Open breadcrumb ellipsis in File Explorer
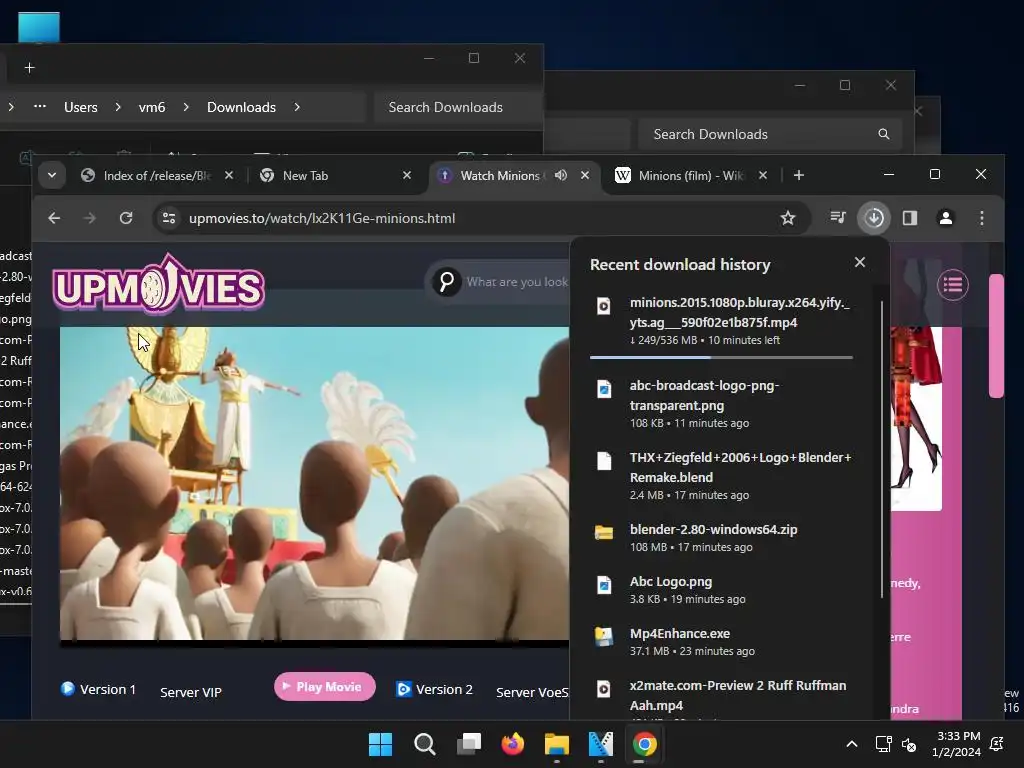 [40, 106]
